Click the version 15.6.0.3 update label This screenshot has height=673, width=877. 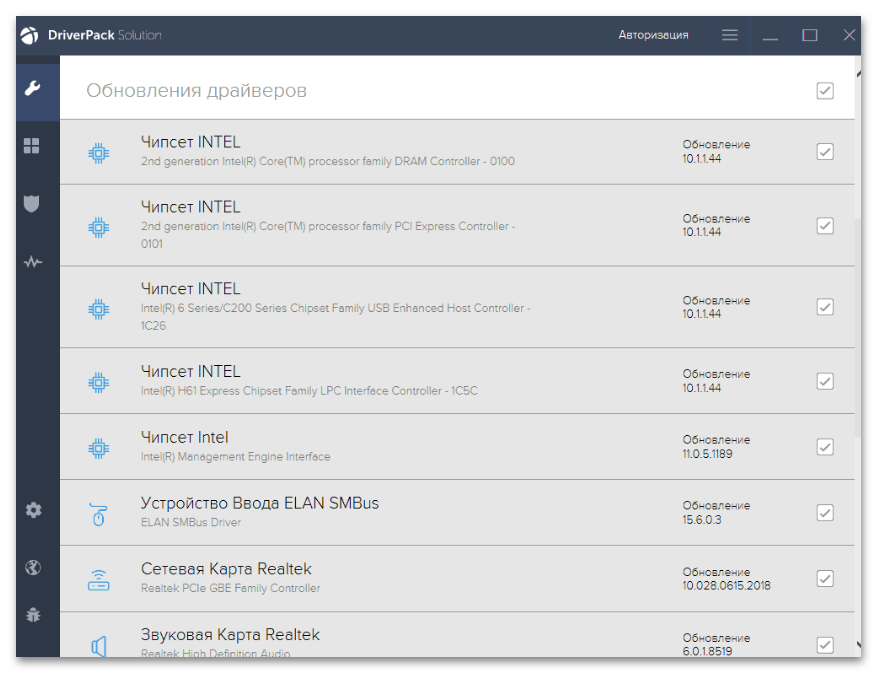(716, 512)
